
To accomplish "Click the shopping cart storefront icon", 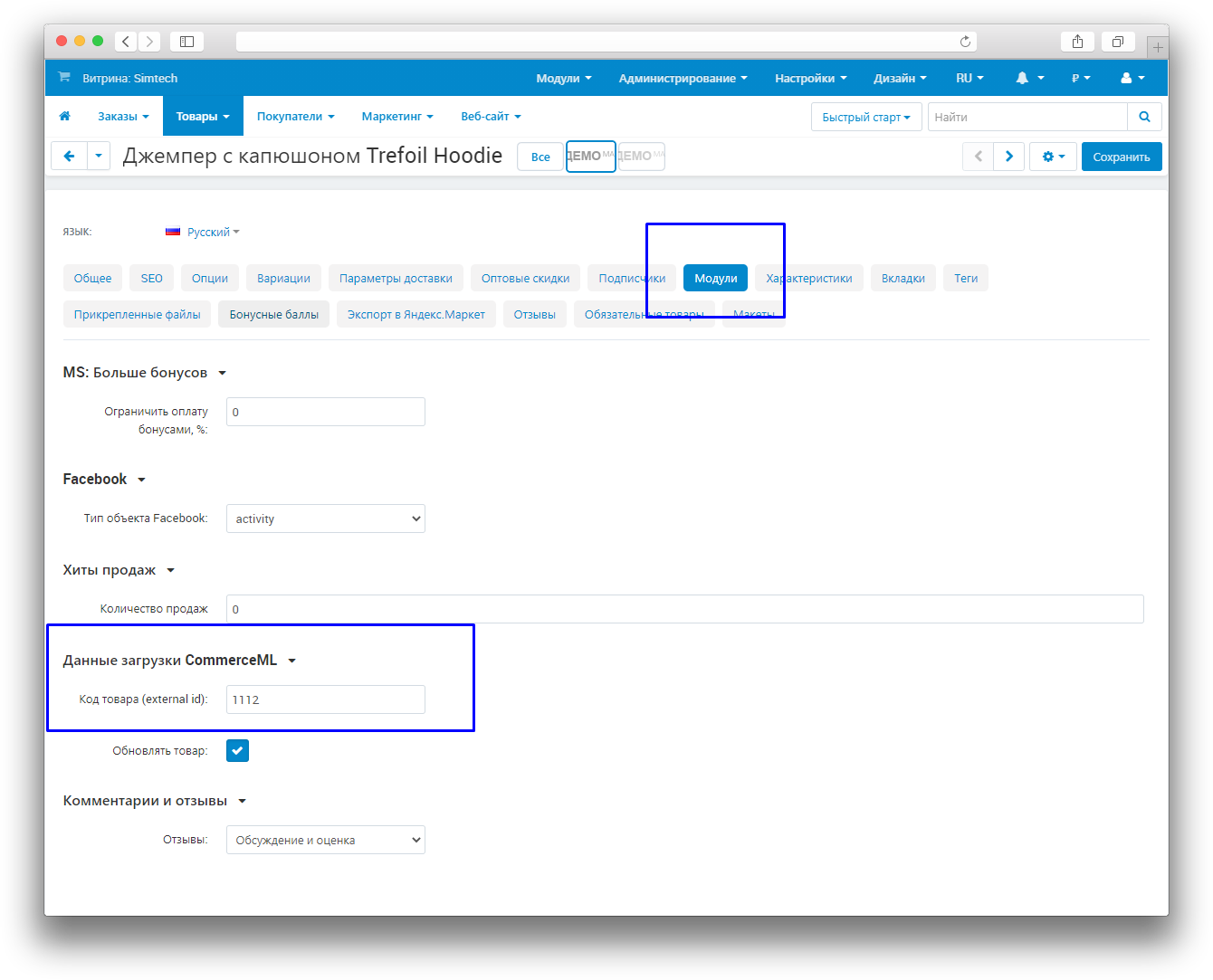I will [64, 78].
